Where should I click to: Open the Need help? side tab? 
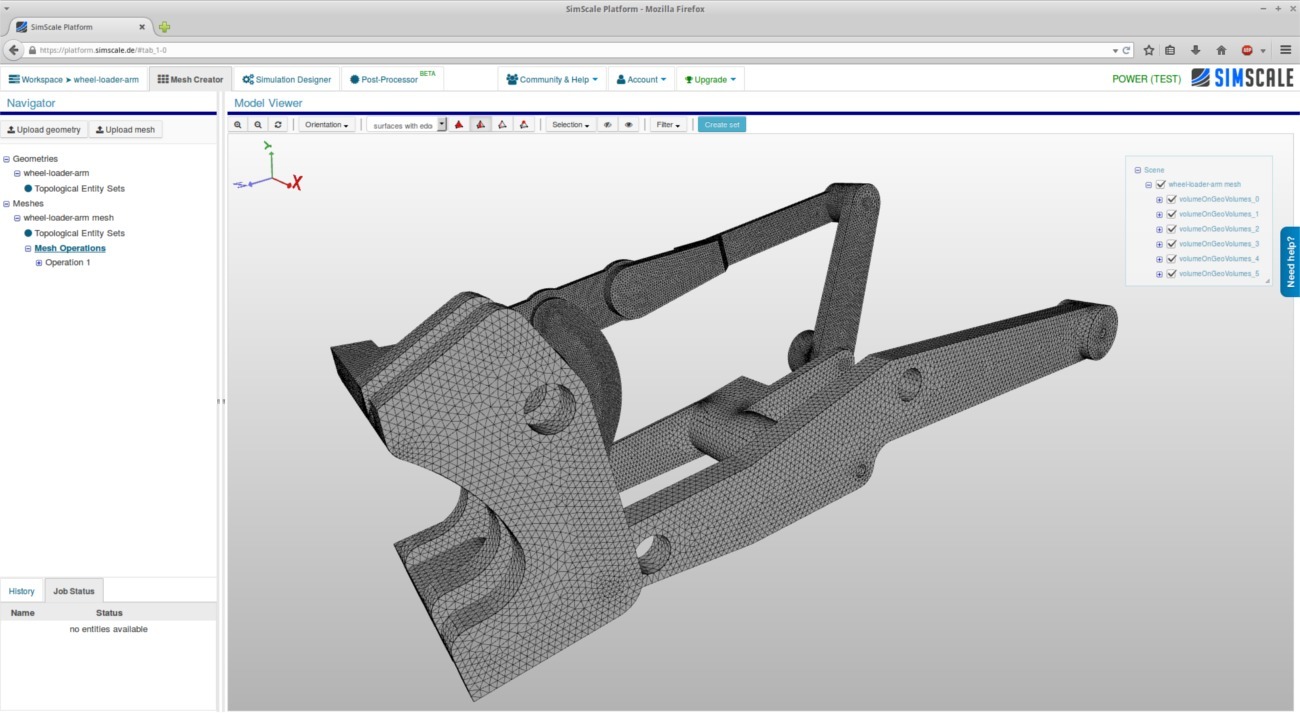coord(1290,261)
